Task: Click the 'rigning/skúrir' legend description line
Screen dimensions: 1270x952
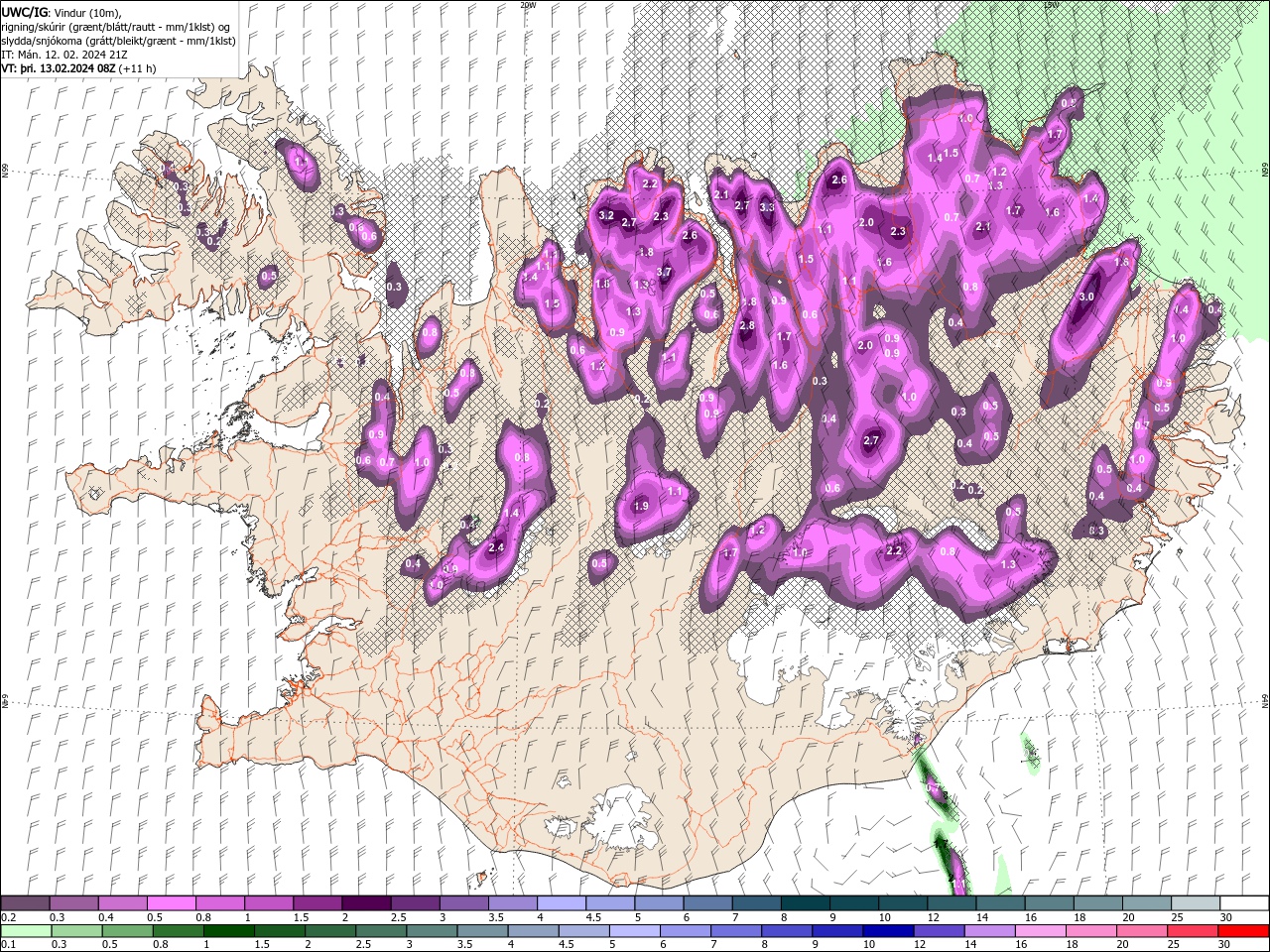Action: click(x=116, y=26)
